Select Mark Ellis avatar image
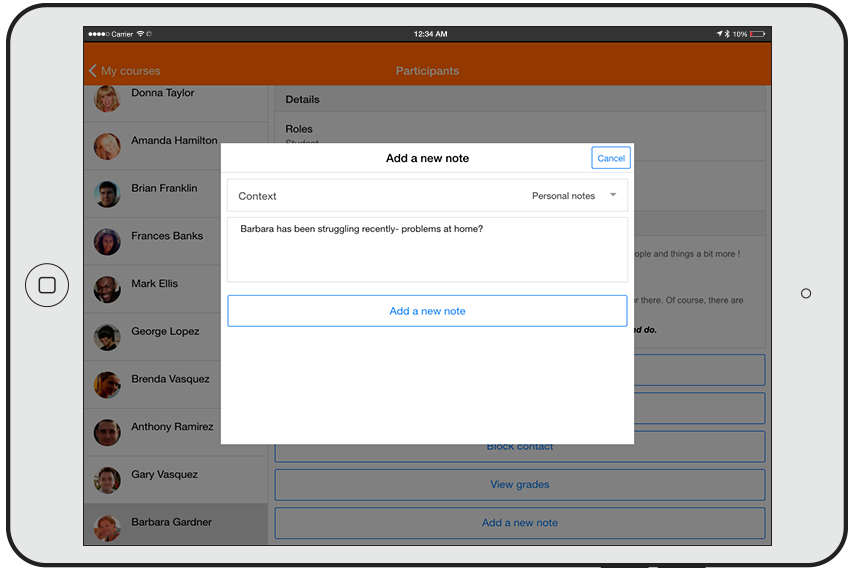This screenshot has height=568, width=852. click(x=107, y=290)
